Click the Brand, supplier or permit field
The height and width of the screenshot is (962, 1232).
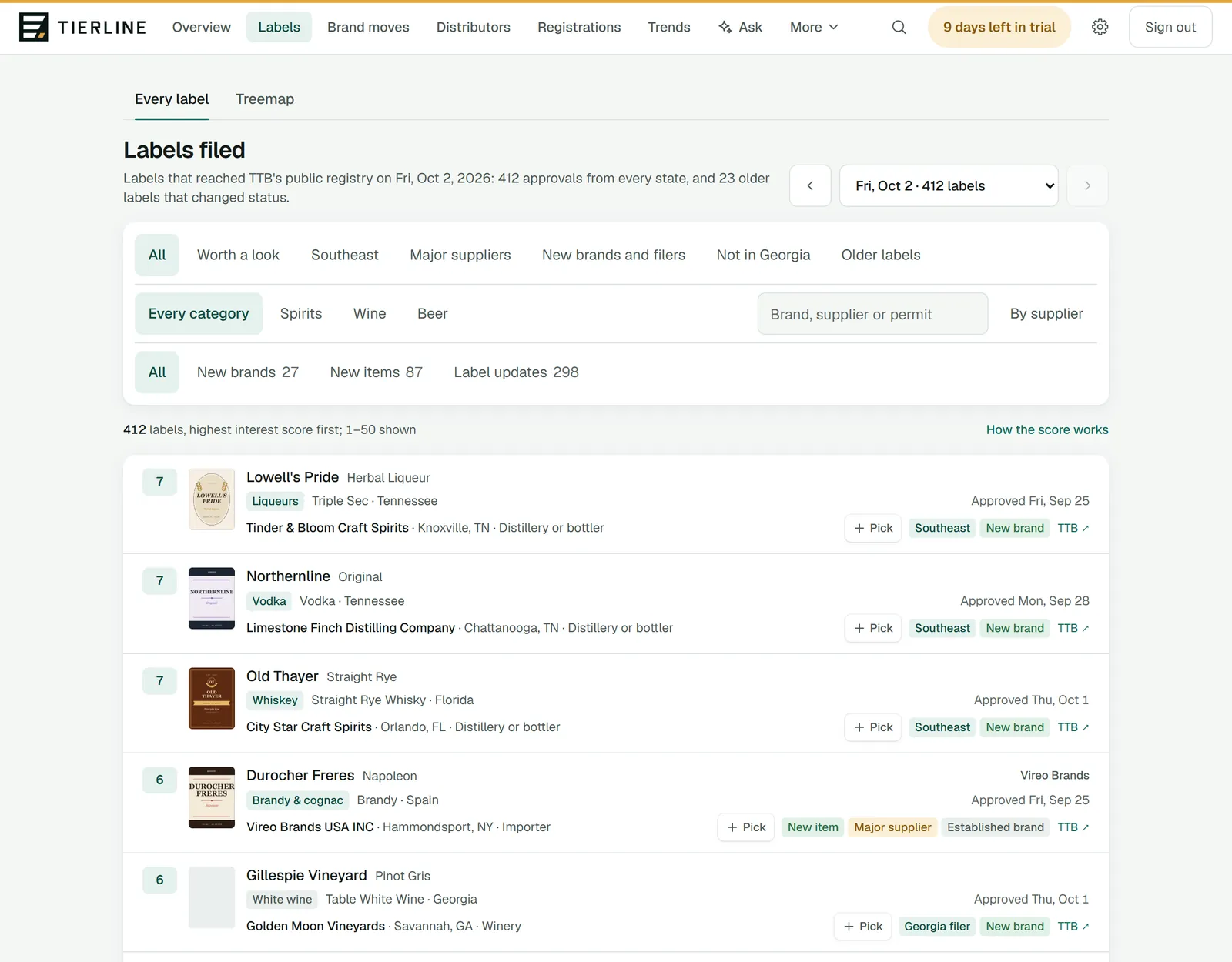pyautogui.click(x=872, y=314)
